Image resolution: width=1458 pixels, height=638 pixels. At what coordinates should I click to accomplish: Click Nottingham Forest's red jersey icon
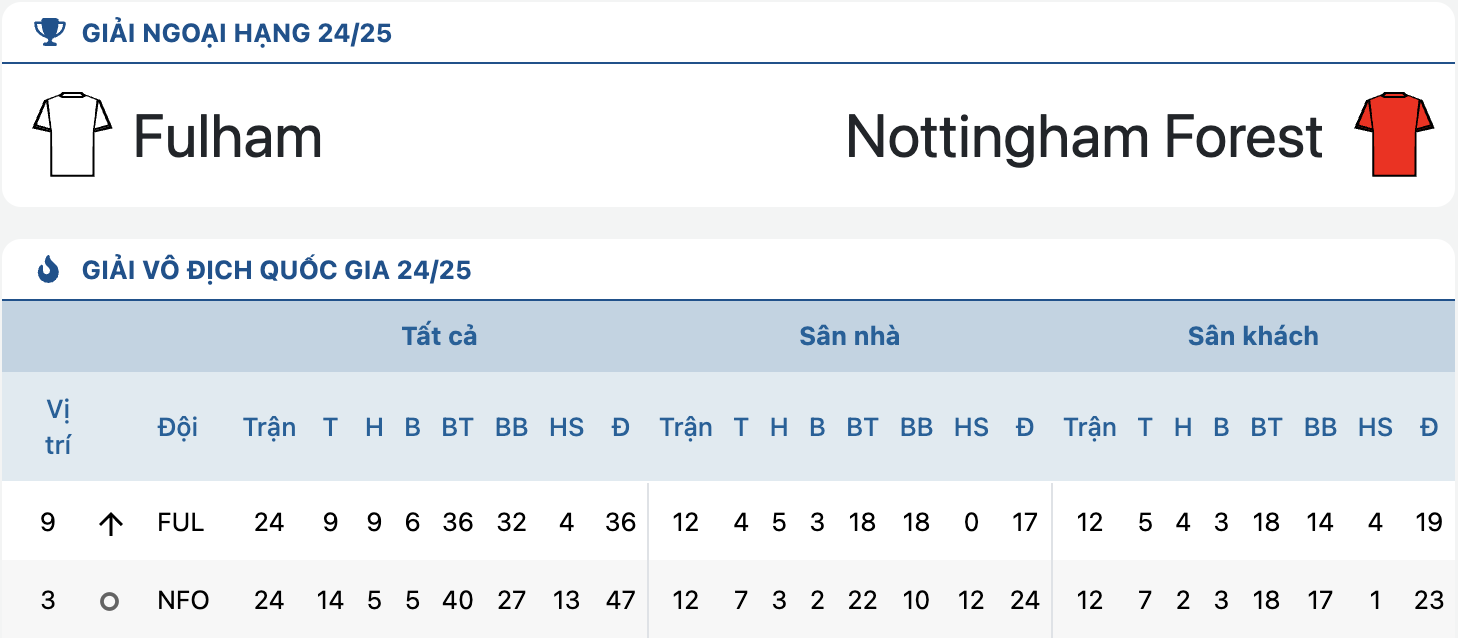1395,135
